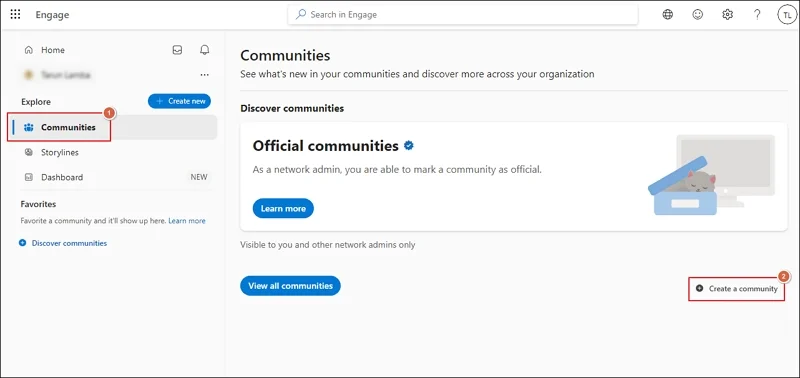Click the search magnifier icon

[x=301, y=14]
